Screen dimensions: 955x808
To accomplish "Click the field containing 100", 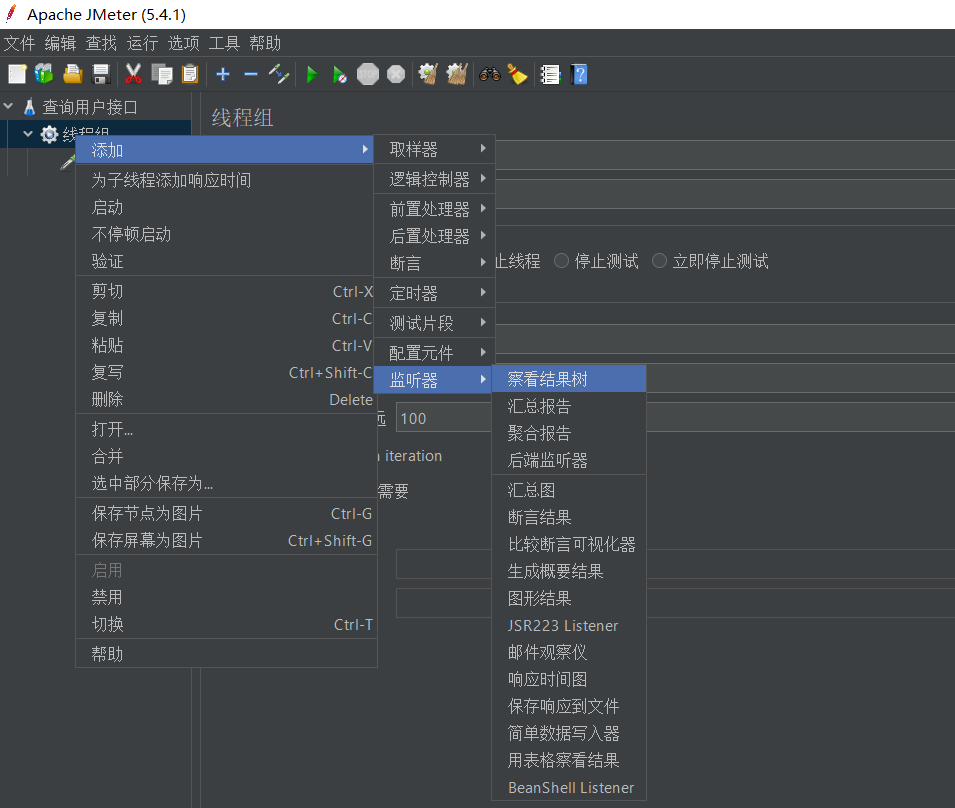I will (x=443, y=418).
